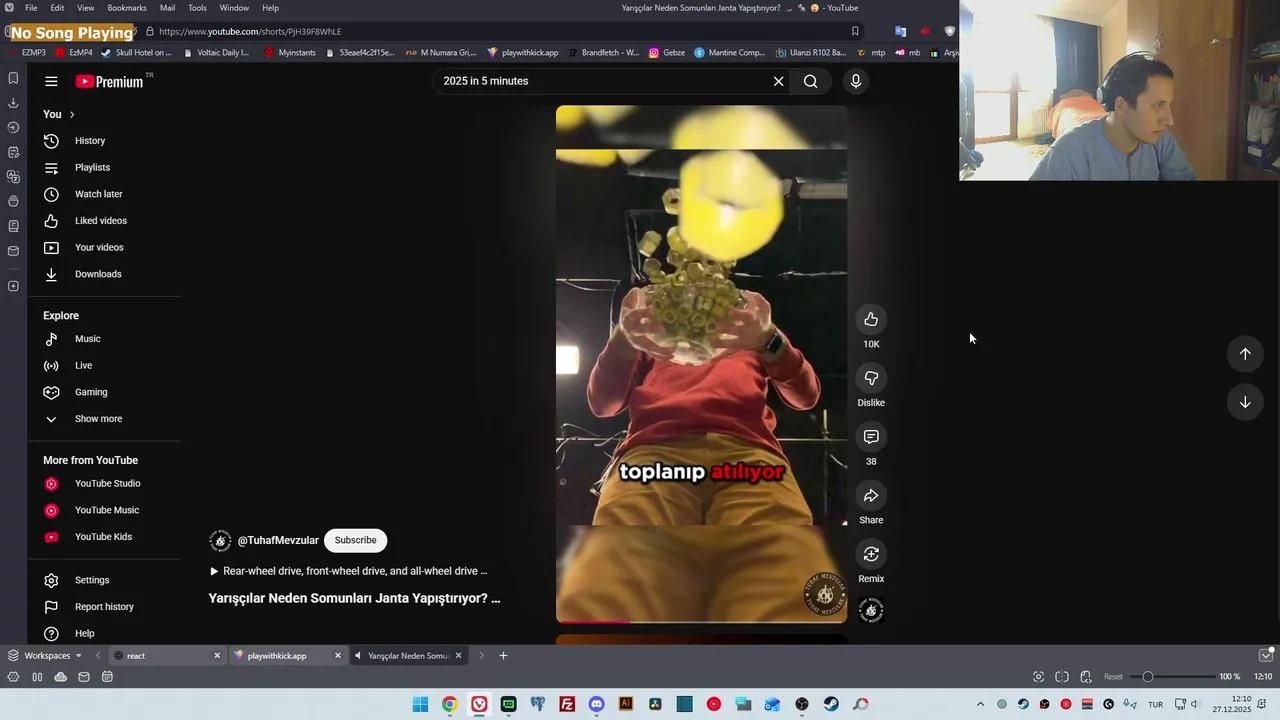Open the Windows Start menu
Screen dimensions: 1280x720
[420, 704]
